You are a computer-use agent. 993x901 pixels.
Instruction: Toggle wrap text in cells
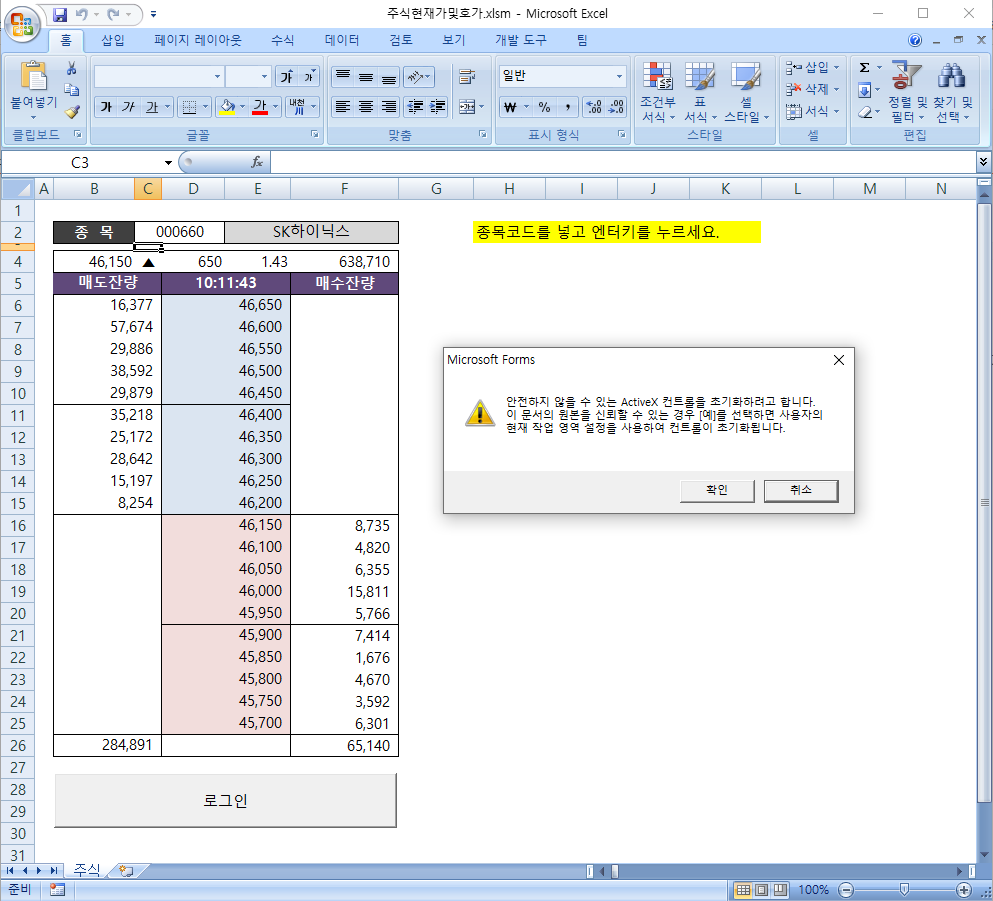coord(467,77)
